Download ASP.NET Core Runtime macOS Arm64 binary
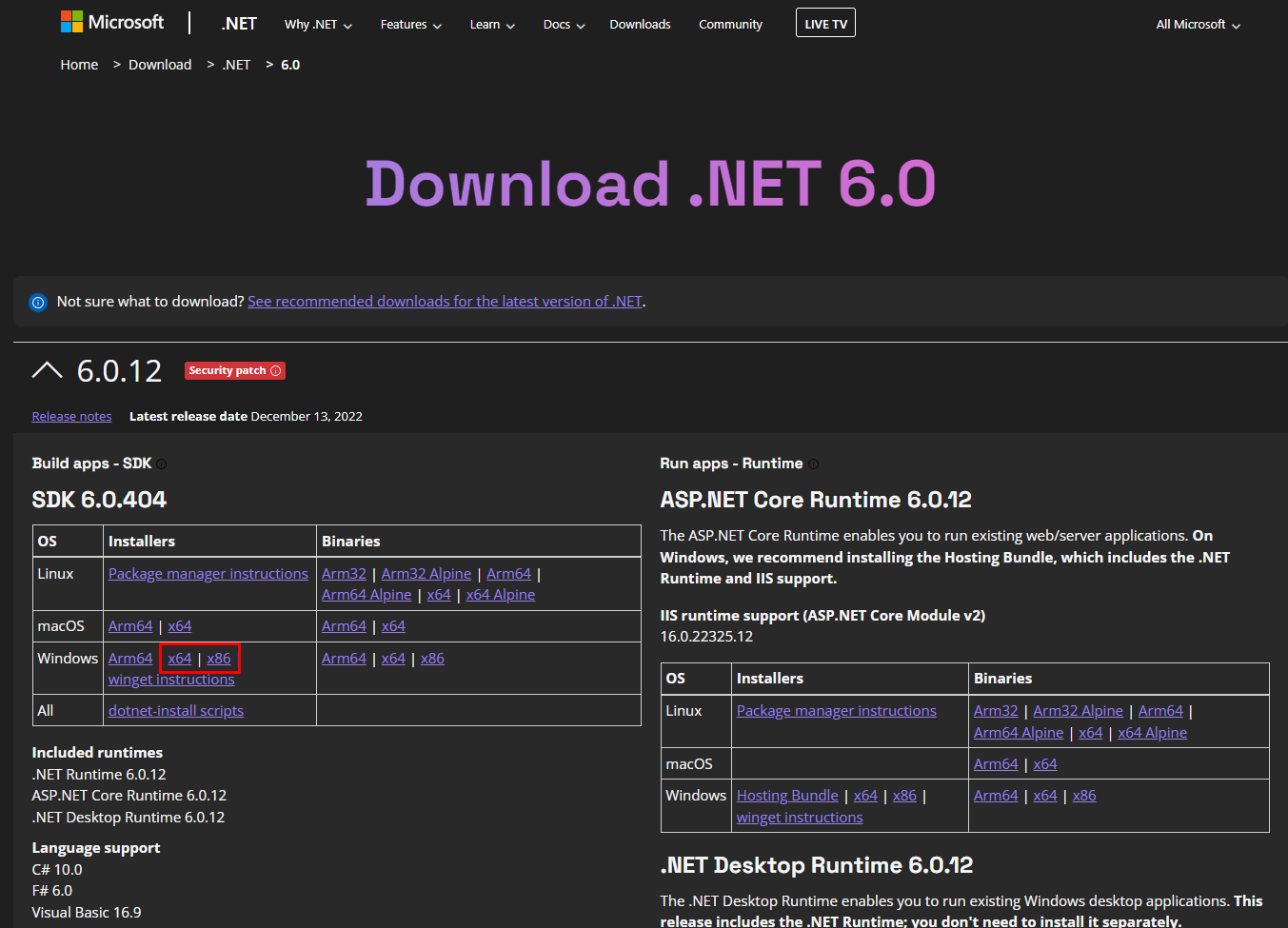This screenshot has width=1288, height=928. 996,764
